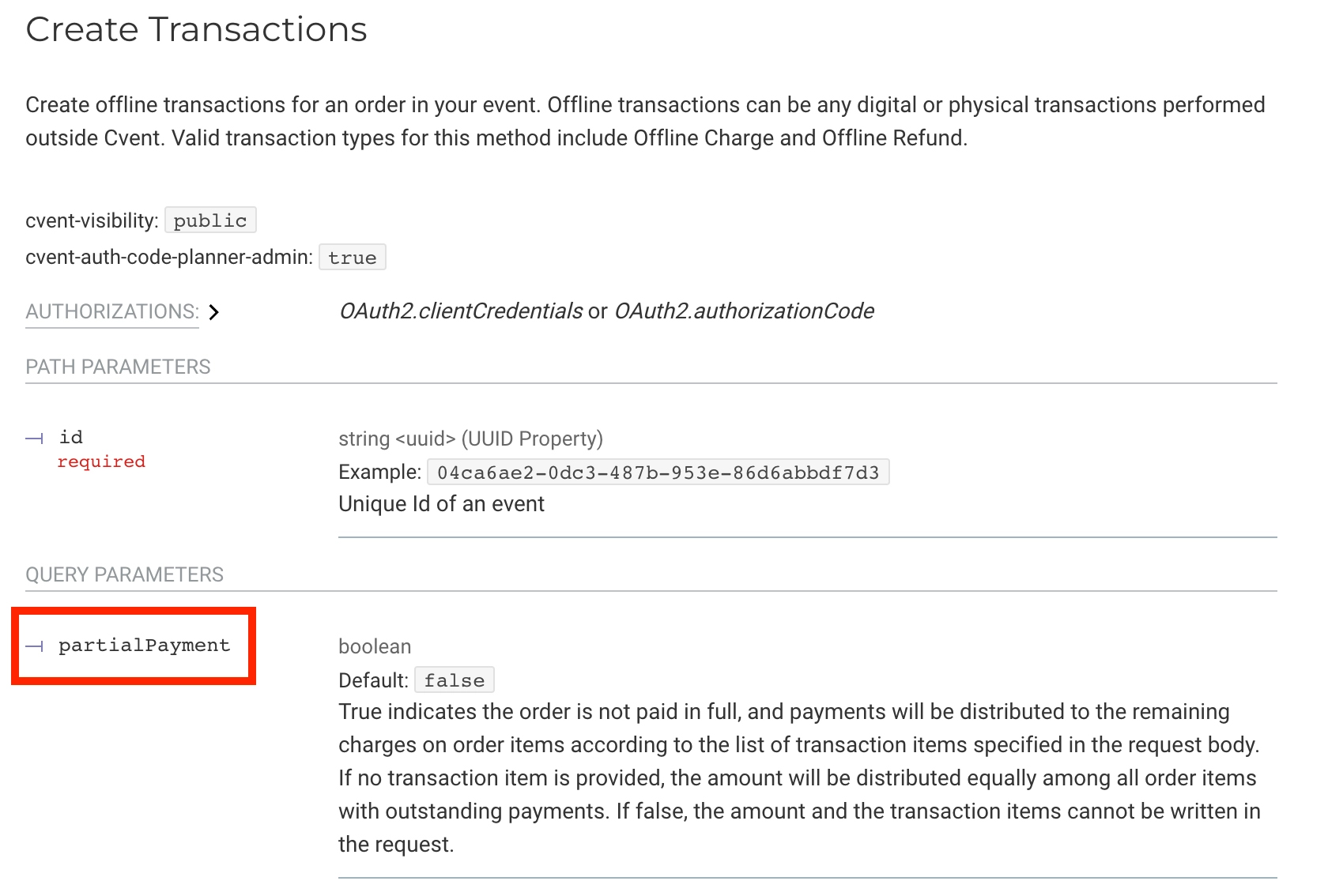
Task: Expand the Authorizations chevron arrow
Action: click(213, 312)
